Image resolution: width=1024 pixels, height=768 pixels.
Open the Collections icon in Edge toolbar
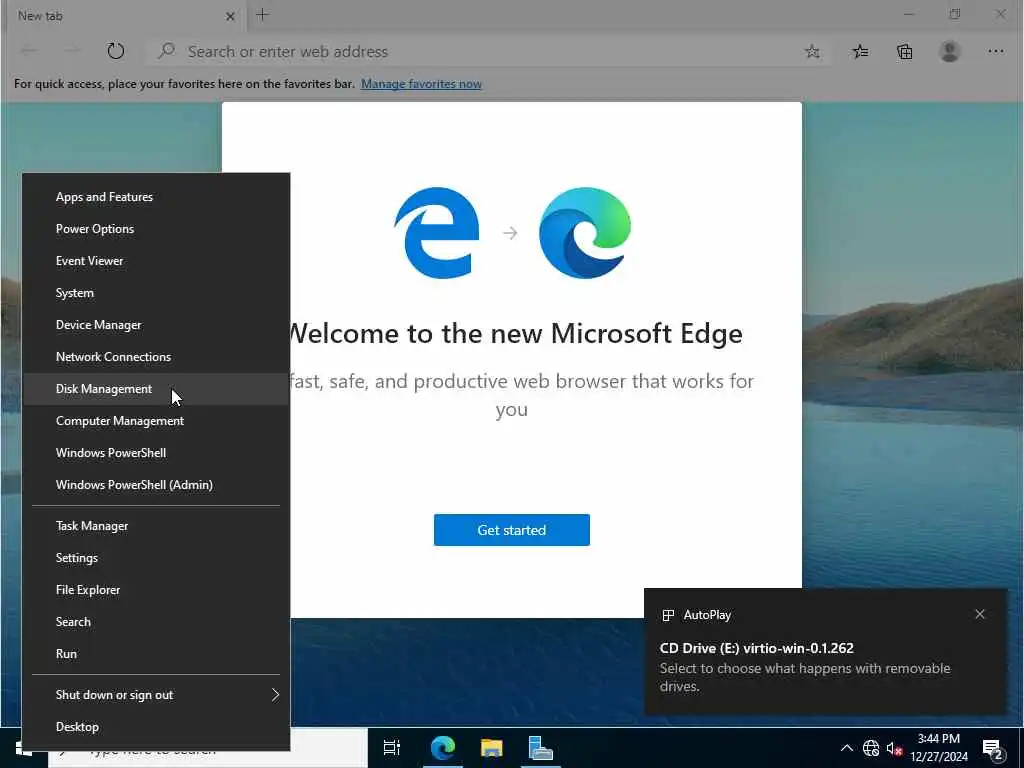(x=904, y=52)
